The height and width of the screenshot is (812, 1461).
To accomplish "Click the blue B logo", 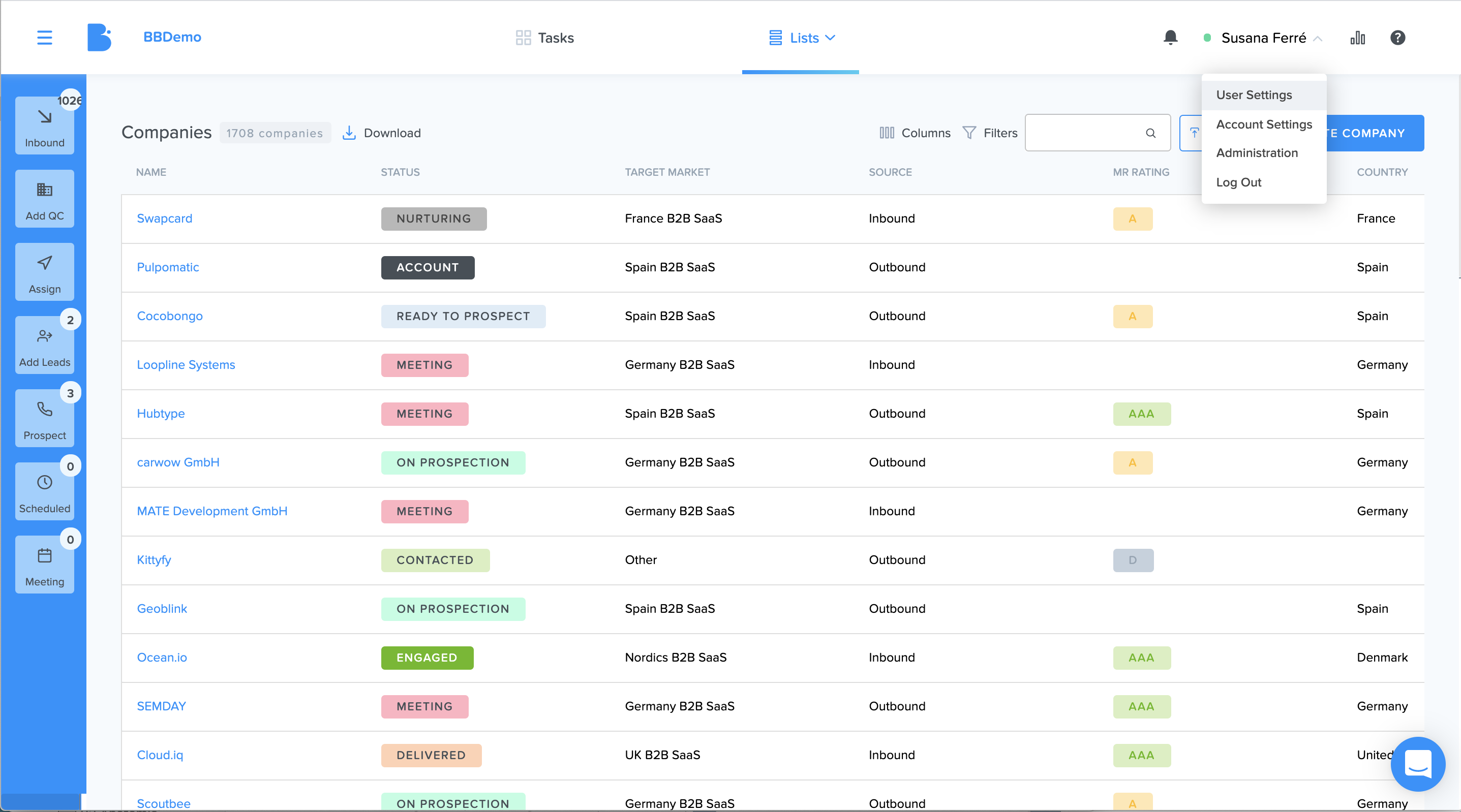I will (99, 38).
